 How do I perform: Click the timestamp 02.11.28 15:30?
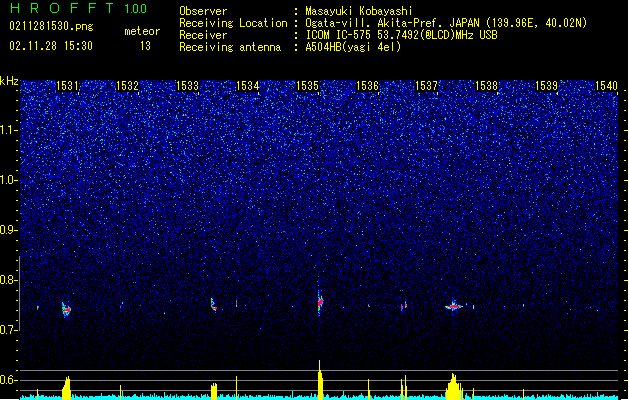pos(51,46)
